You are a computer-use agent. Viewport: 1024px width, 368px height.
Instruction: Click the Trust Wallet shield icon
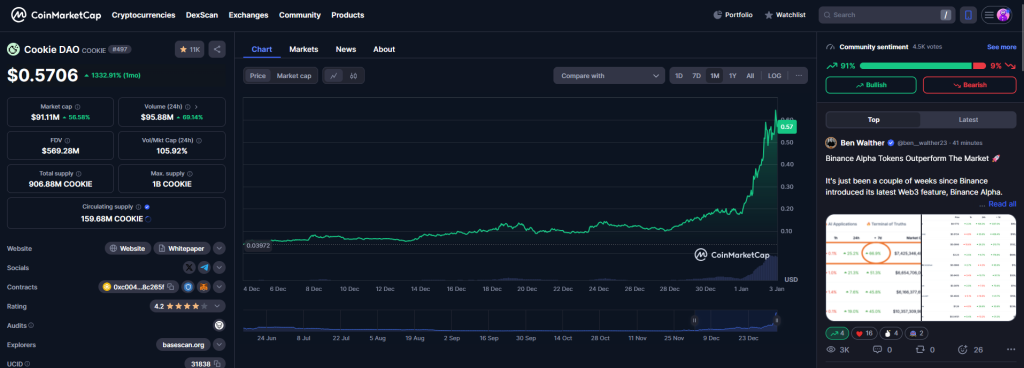click(x=188, y=286)
